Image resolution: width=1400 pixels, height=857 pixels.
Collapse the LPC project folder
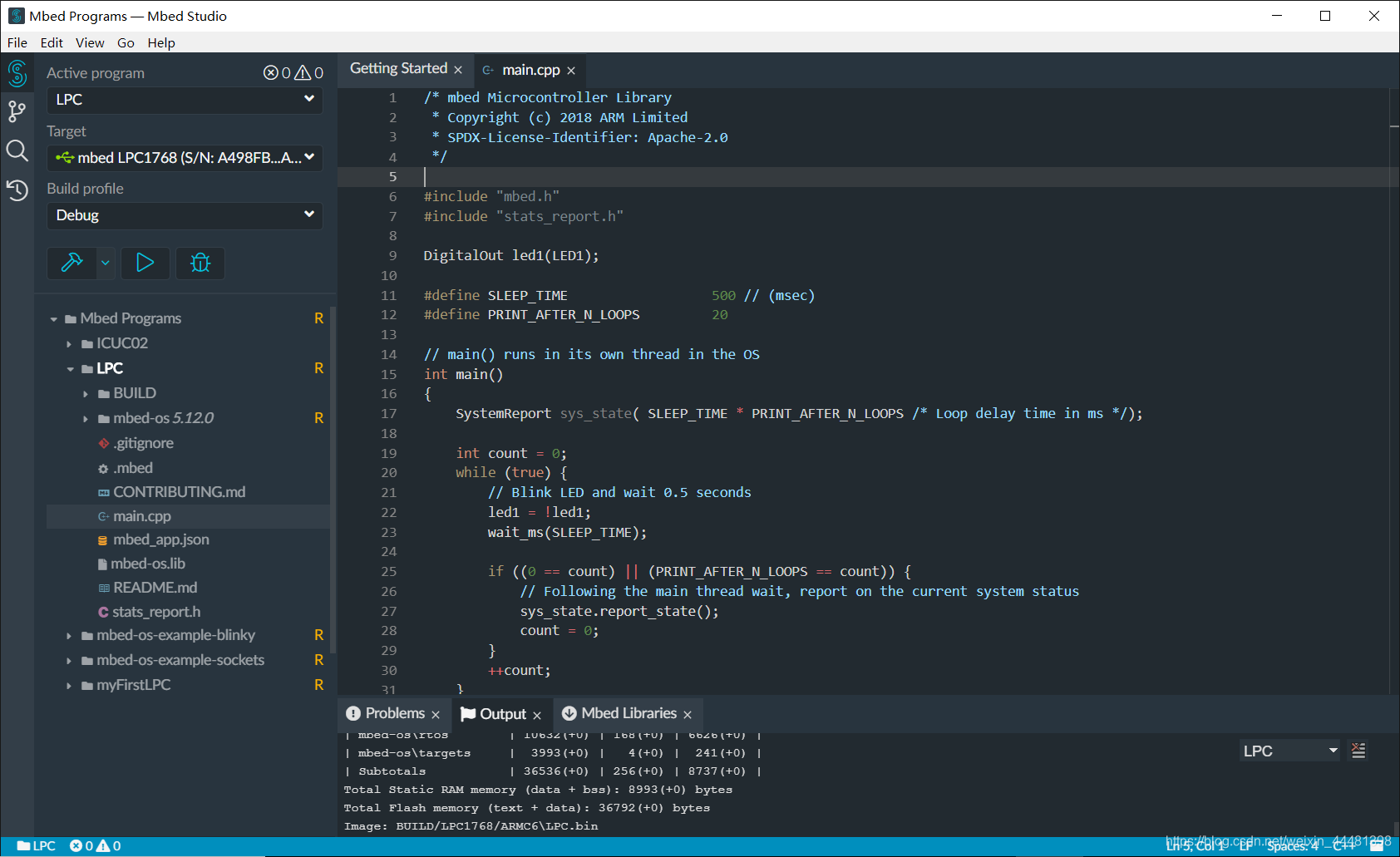pos(70,369)
